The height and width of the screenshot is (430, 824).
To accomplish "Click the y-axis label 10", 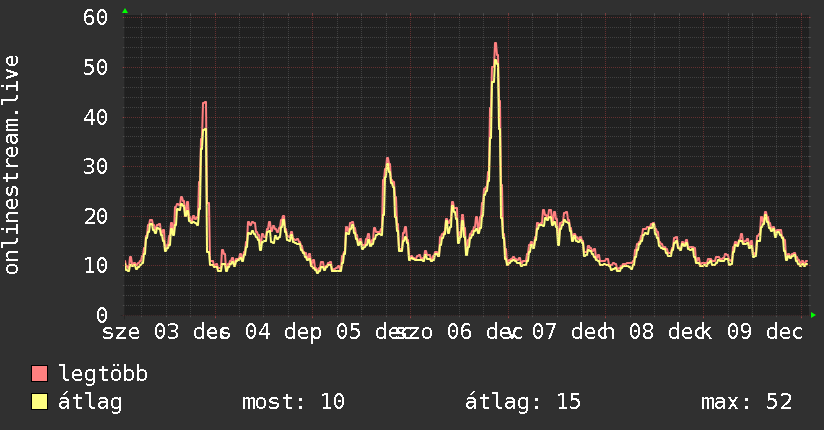I will click(x=96, y=265).
